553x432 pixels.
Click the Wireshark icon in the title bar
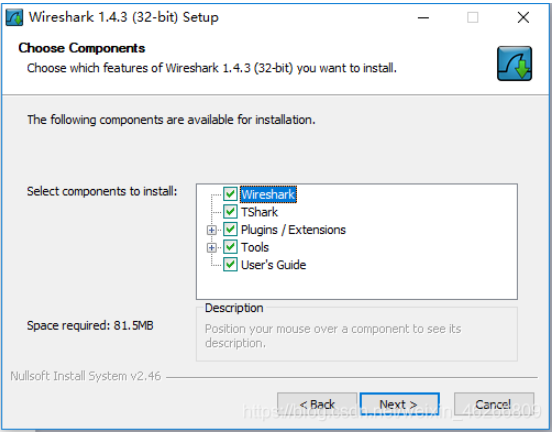[x=14, y=18]
